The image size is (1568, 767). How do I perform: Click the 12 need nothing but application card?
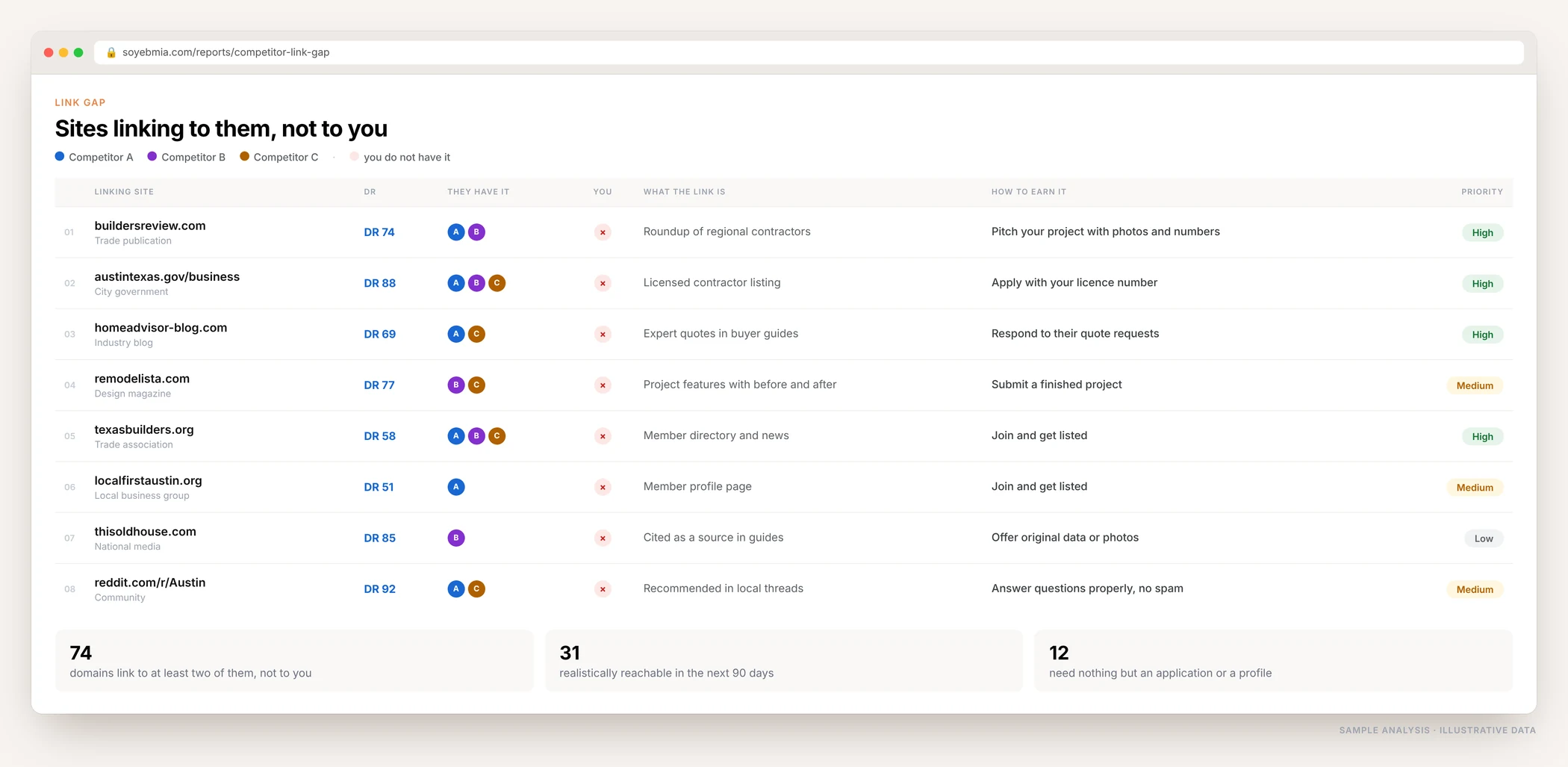click(x=1274, y=661)
